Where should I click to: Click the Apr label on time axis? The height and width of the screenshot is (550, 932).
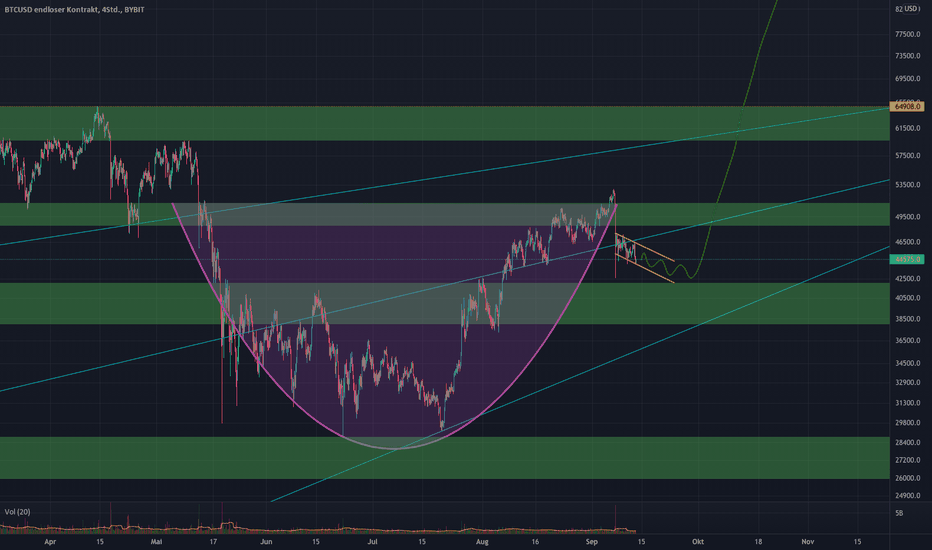[x=50, y=542]
